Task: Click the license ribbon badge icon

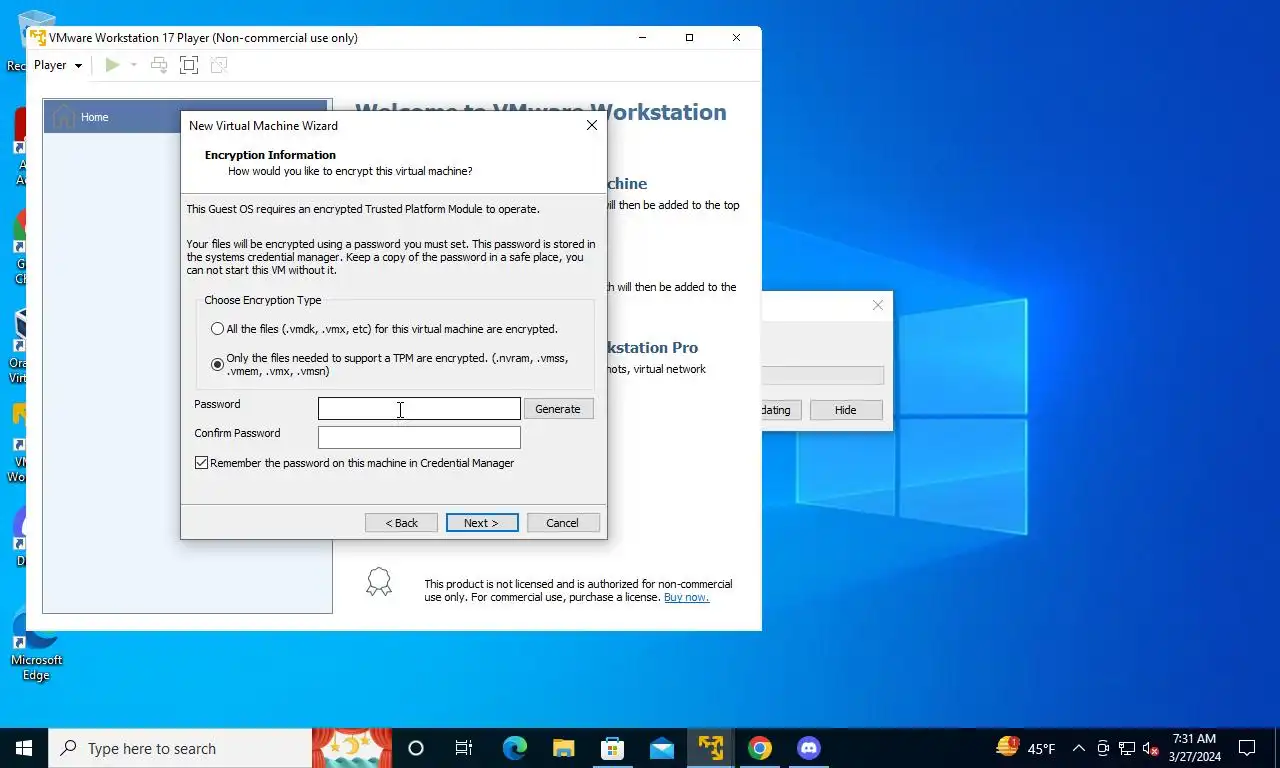Action: point(379,582)
